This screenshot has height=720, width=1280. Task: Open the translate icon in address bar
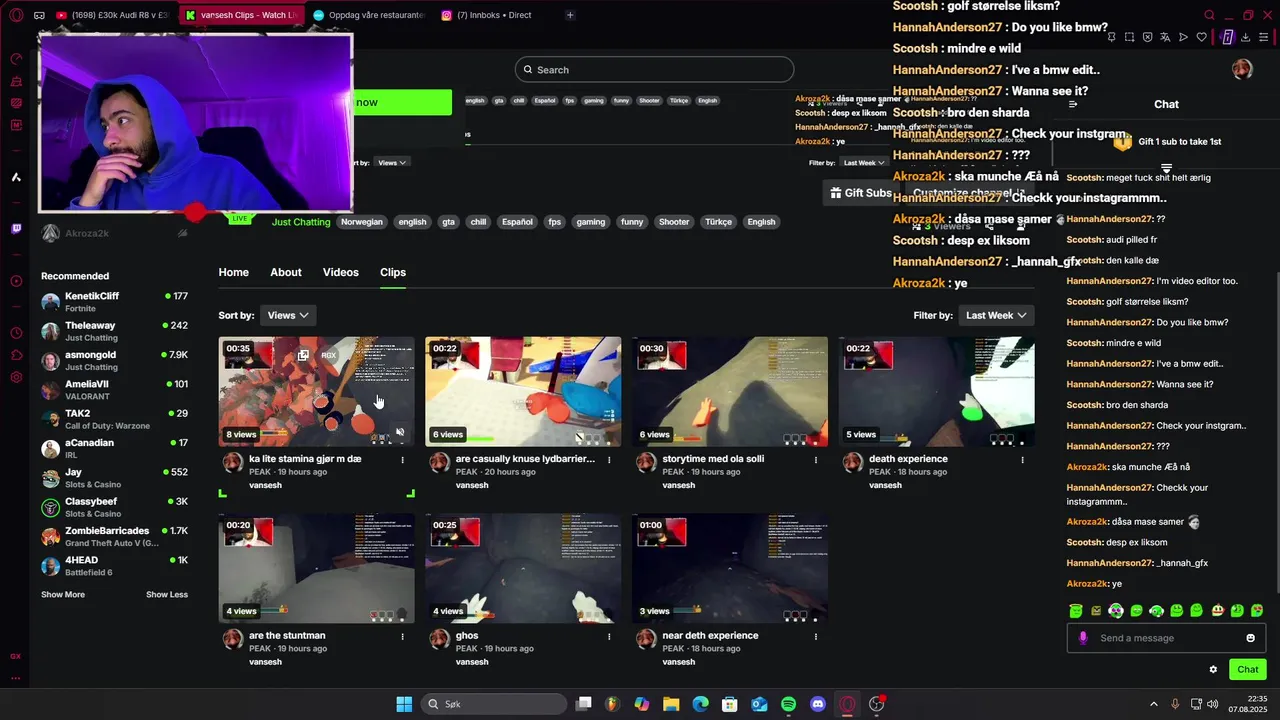[1165, 37]
